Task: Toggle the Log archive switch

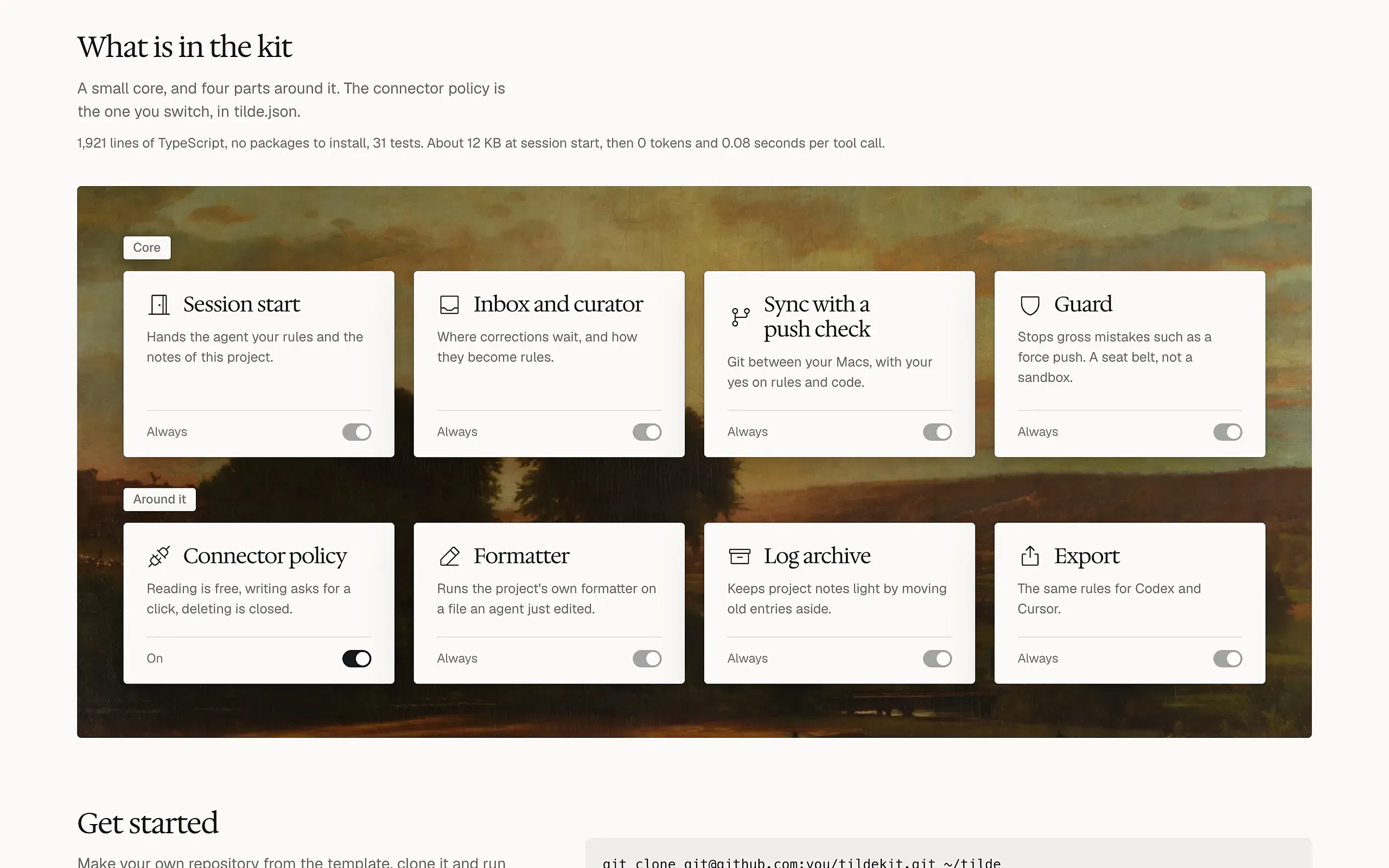Action: (937, 659)
